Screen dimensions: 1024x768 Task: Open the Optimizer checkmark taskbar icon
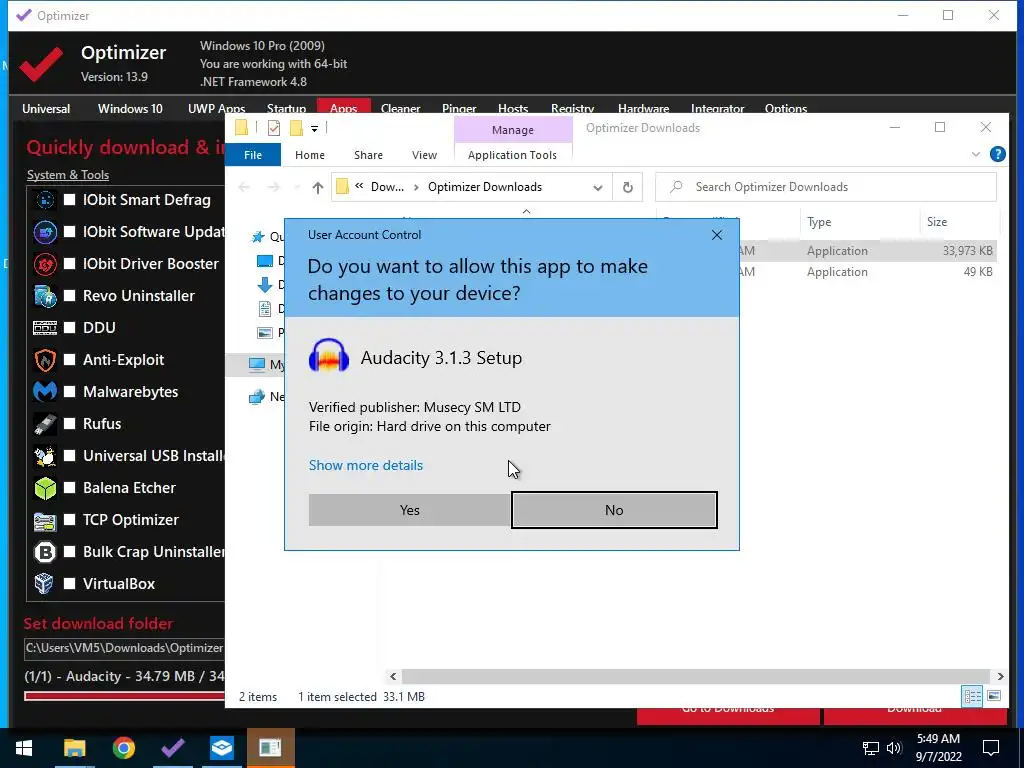172,748
